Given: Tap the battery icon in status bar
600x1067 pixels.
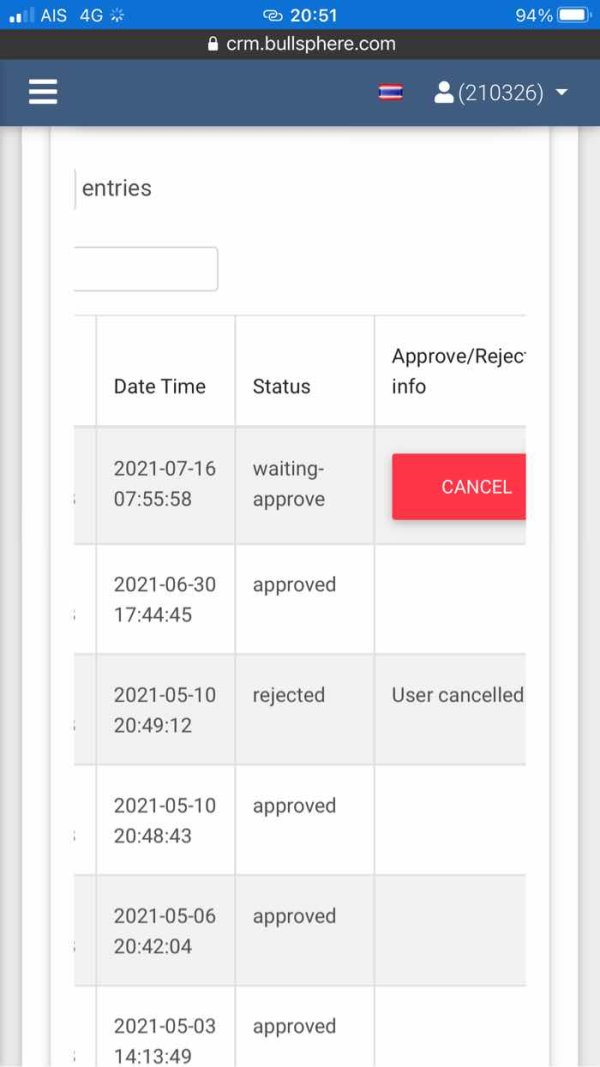Looking at the screenshot, I should click(x=574, y=15).
